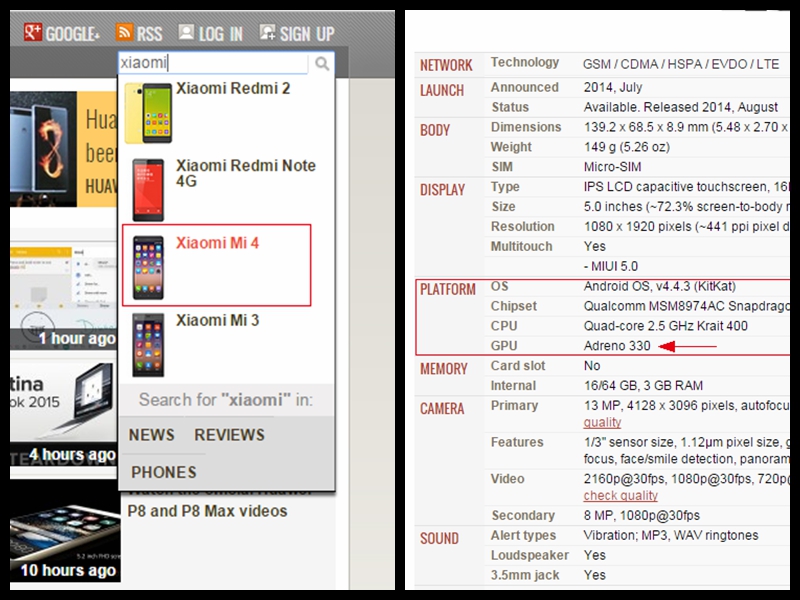Click the SOUND section heading
Viewport: 800px width, 600px height.
pyautogui.click(x=439, y=538)
